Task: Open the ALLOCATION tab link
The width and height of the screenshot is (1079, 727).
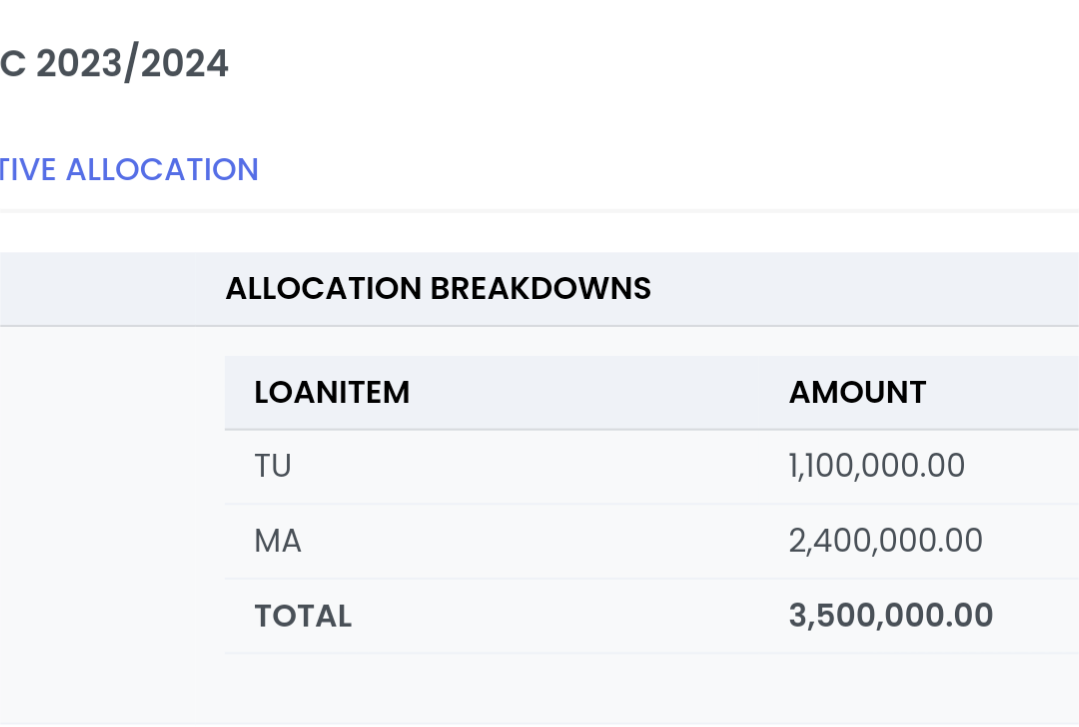Action: [x=128, y=169]
